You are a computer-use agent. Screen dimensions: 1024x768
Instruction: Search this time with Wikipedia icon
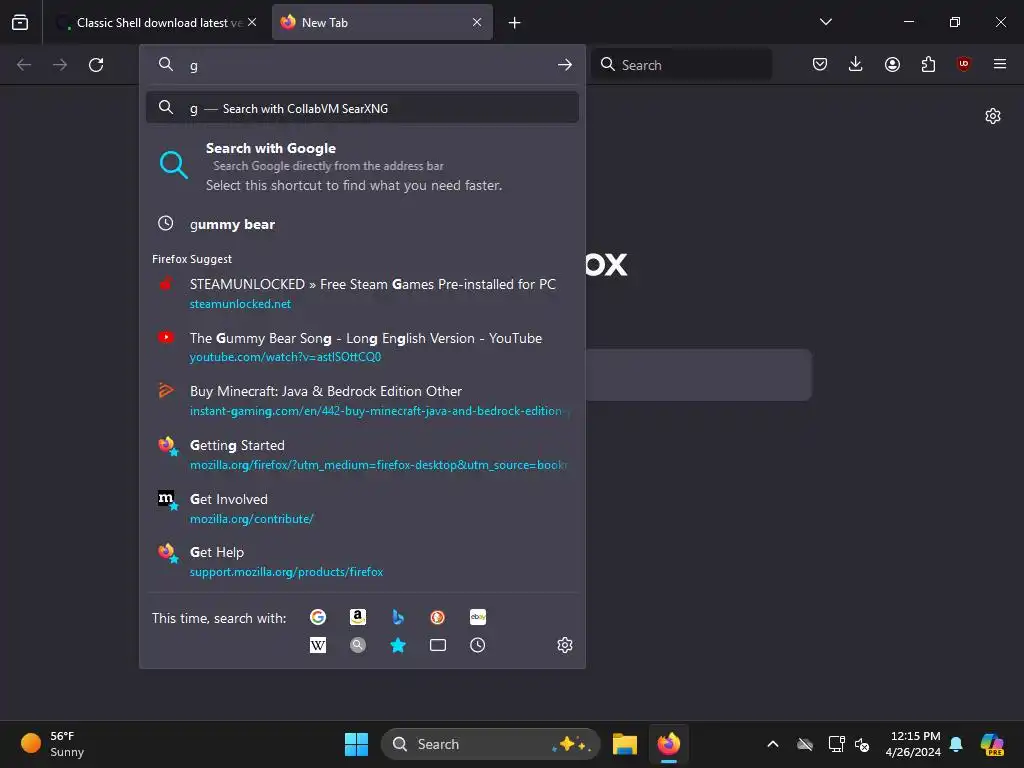[x=318, y=645]
